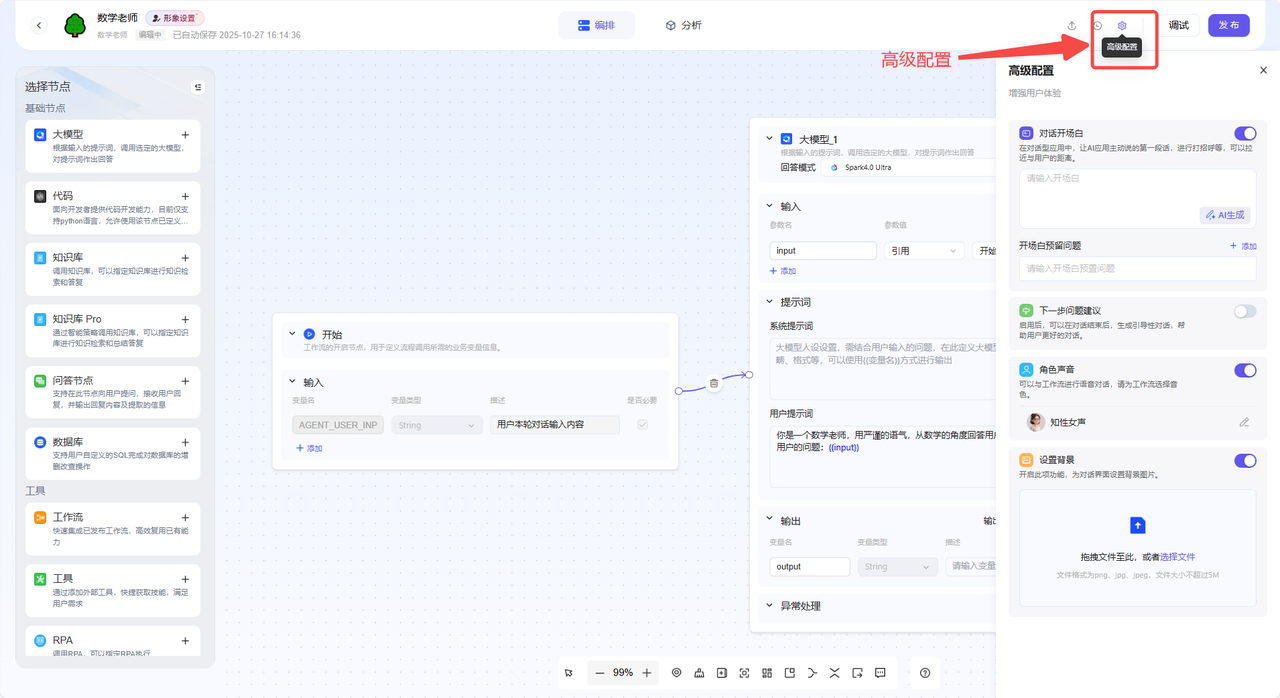1280x698 pixels.
Task: Expand the 异常处理 section
Action: pyautogui.click(x=769, y=605)
